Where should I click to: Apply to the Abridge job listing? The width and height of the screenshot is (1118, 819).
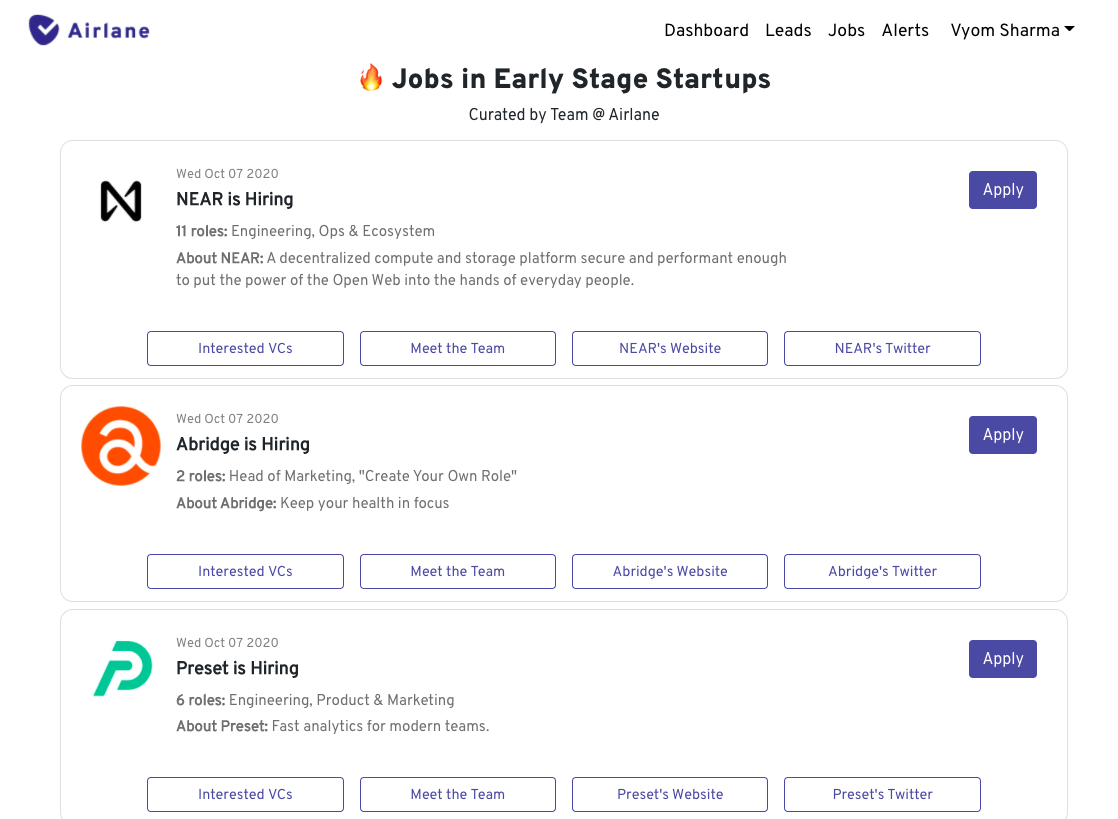(1002, 435)
